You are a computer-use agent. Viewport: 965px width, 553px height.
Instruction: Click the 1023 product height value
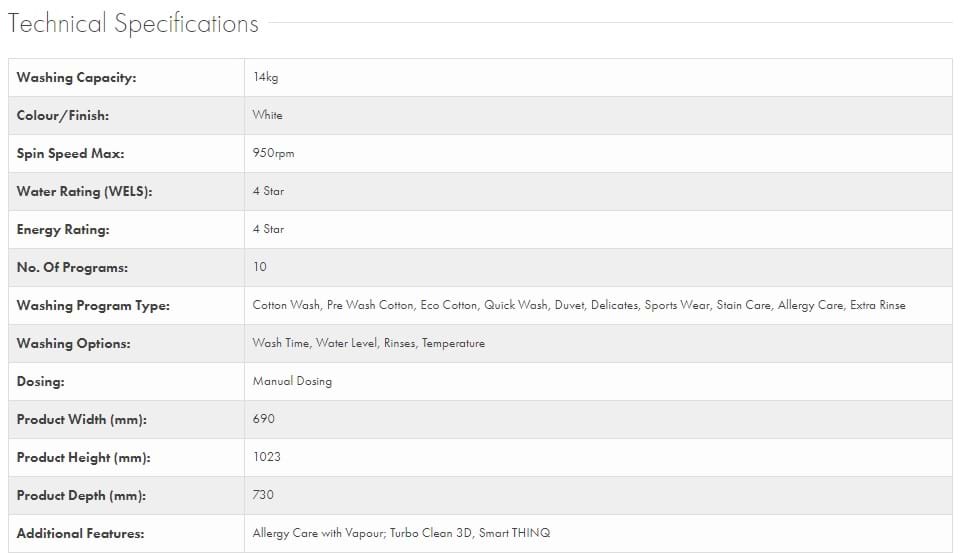[x=267, y=457]
